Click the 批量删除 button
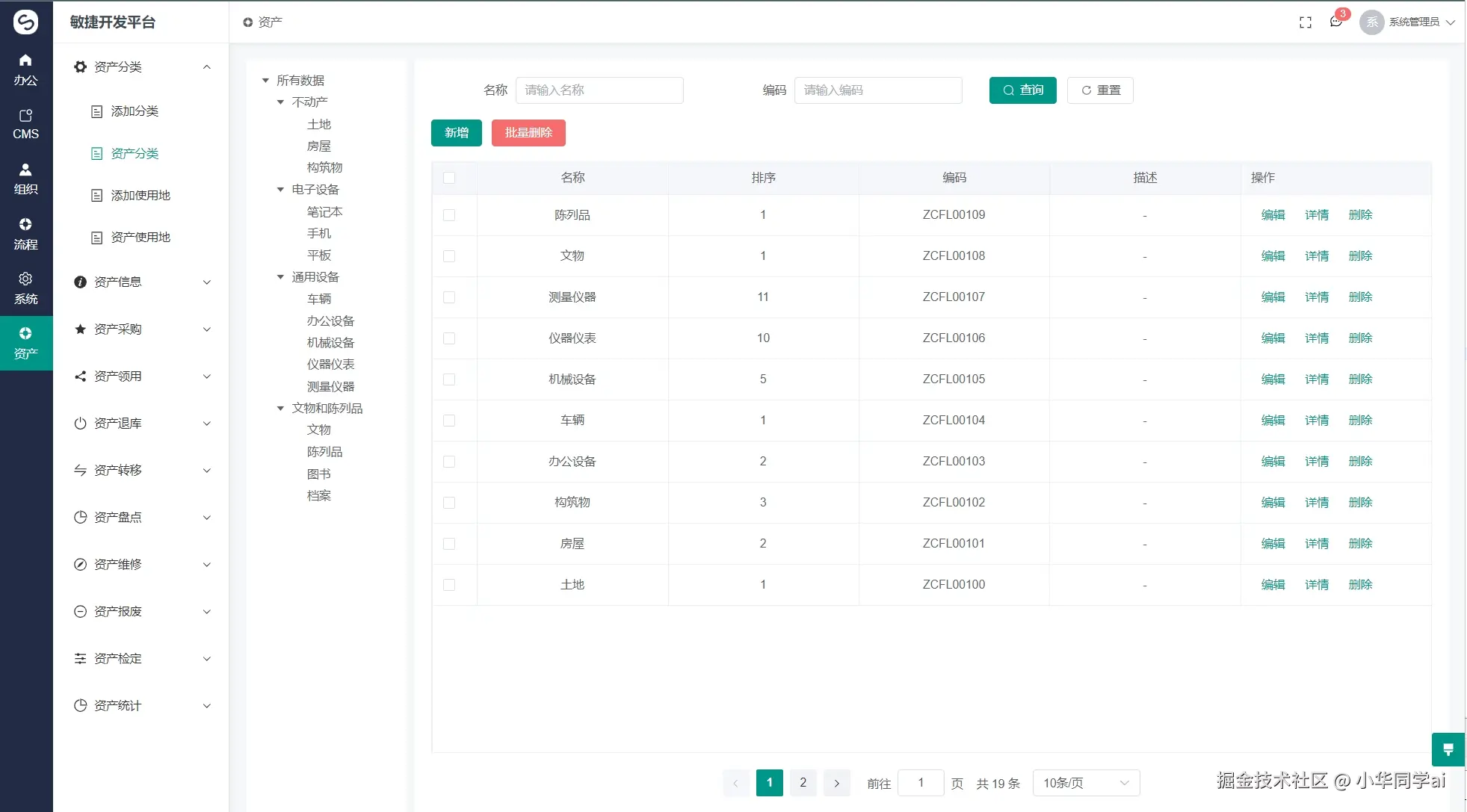Screen dimensions: 1467x812 [528, 133]
